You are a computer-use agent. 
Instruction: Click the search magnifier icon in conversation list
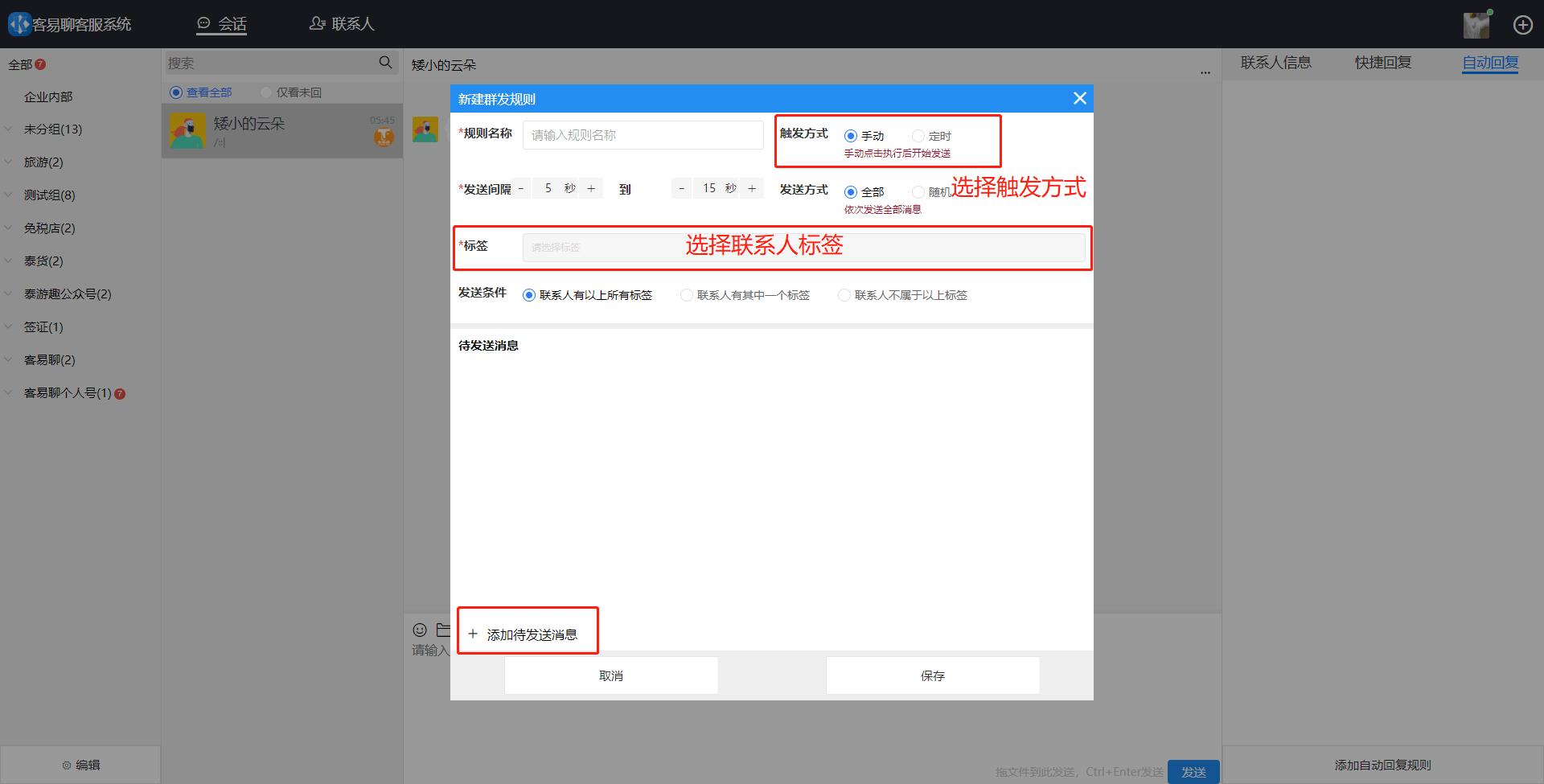point(385,62)
